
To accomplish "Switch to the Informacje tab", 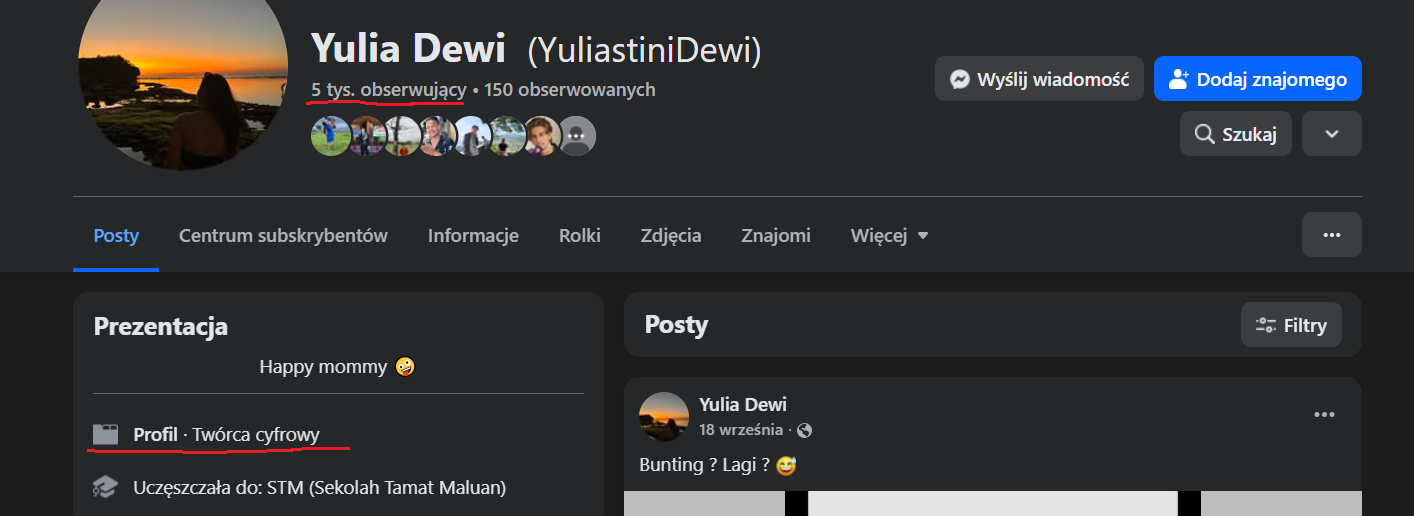I will pyautogui.click(x=473, y=236).
